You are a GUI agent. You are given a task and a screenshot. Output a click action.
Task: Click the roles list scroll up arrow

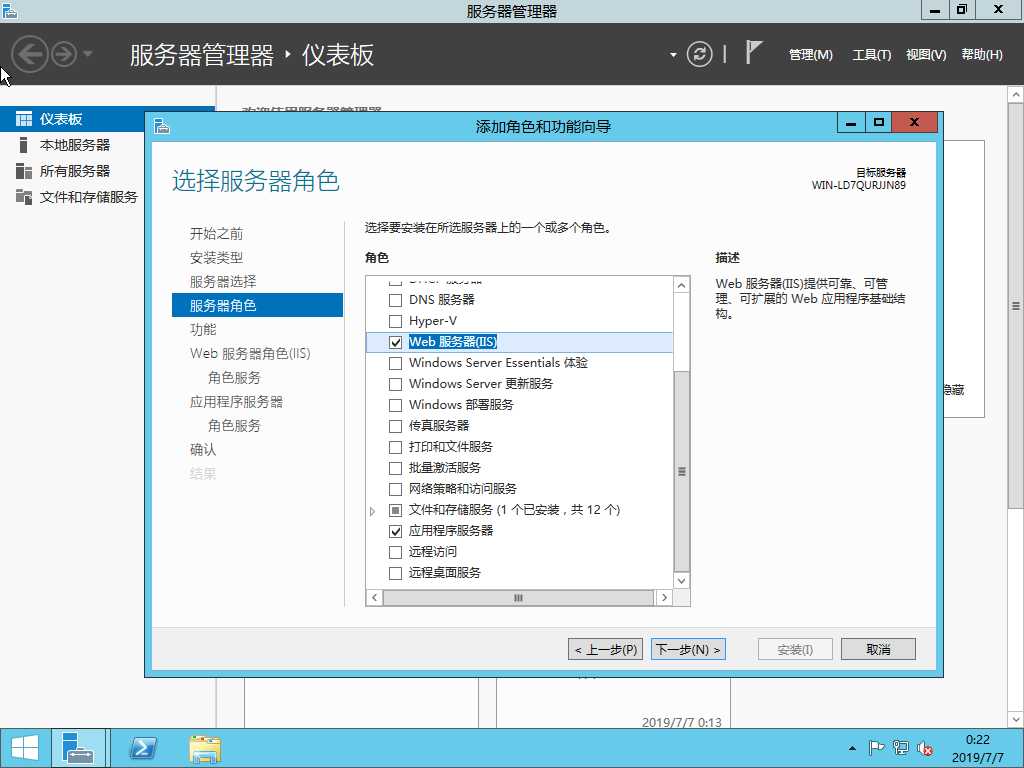click(681, 285)
